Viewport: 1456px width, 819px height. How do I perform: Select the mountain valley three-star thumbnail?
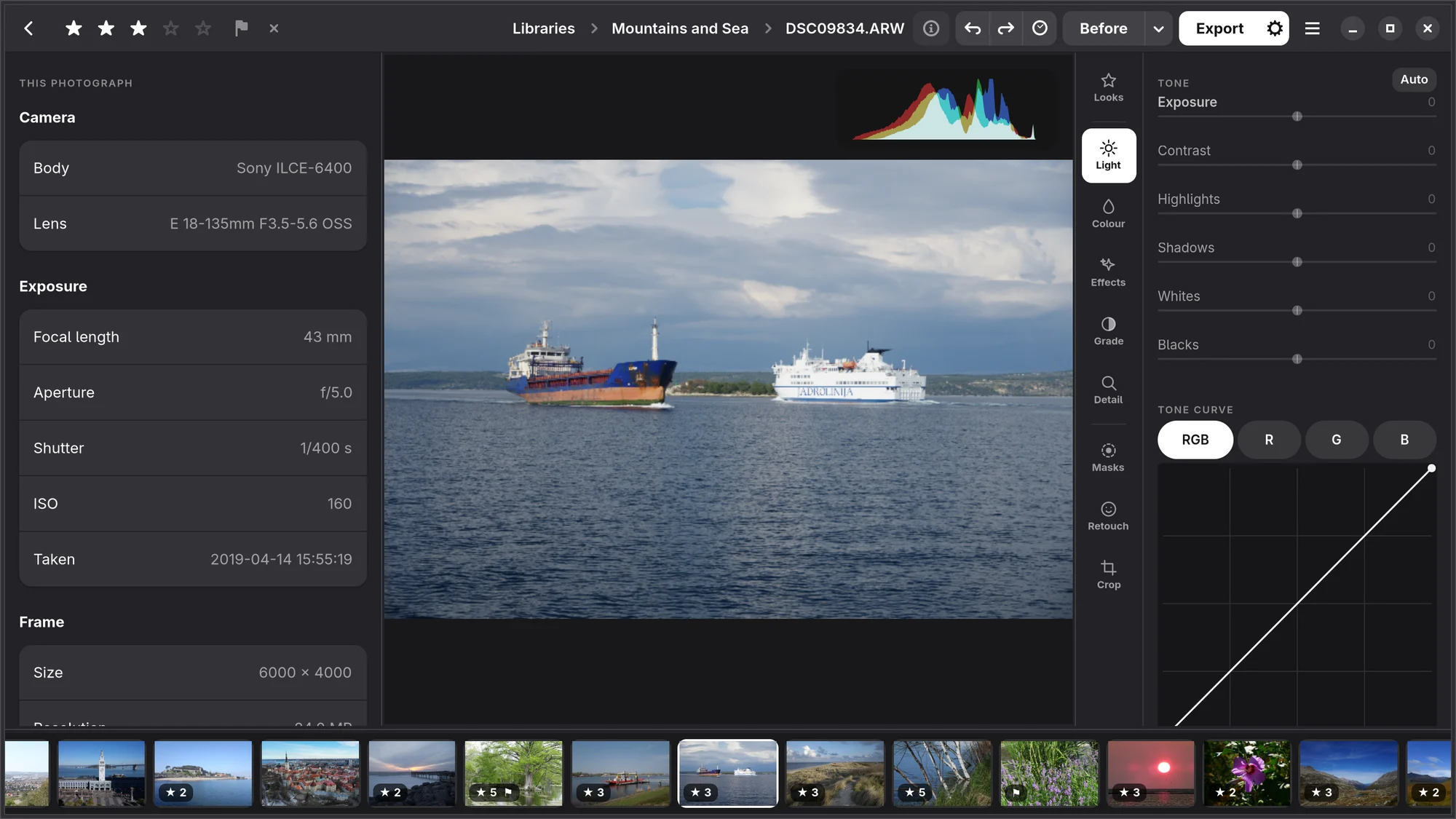coord(1348,773)
